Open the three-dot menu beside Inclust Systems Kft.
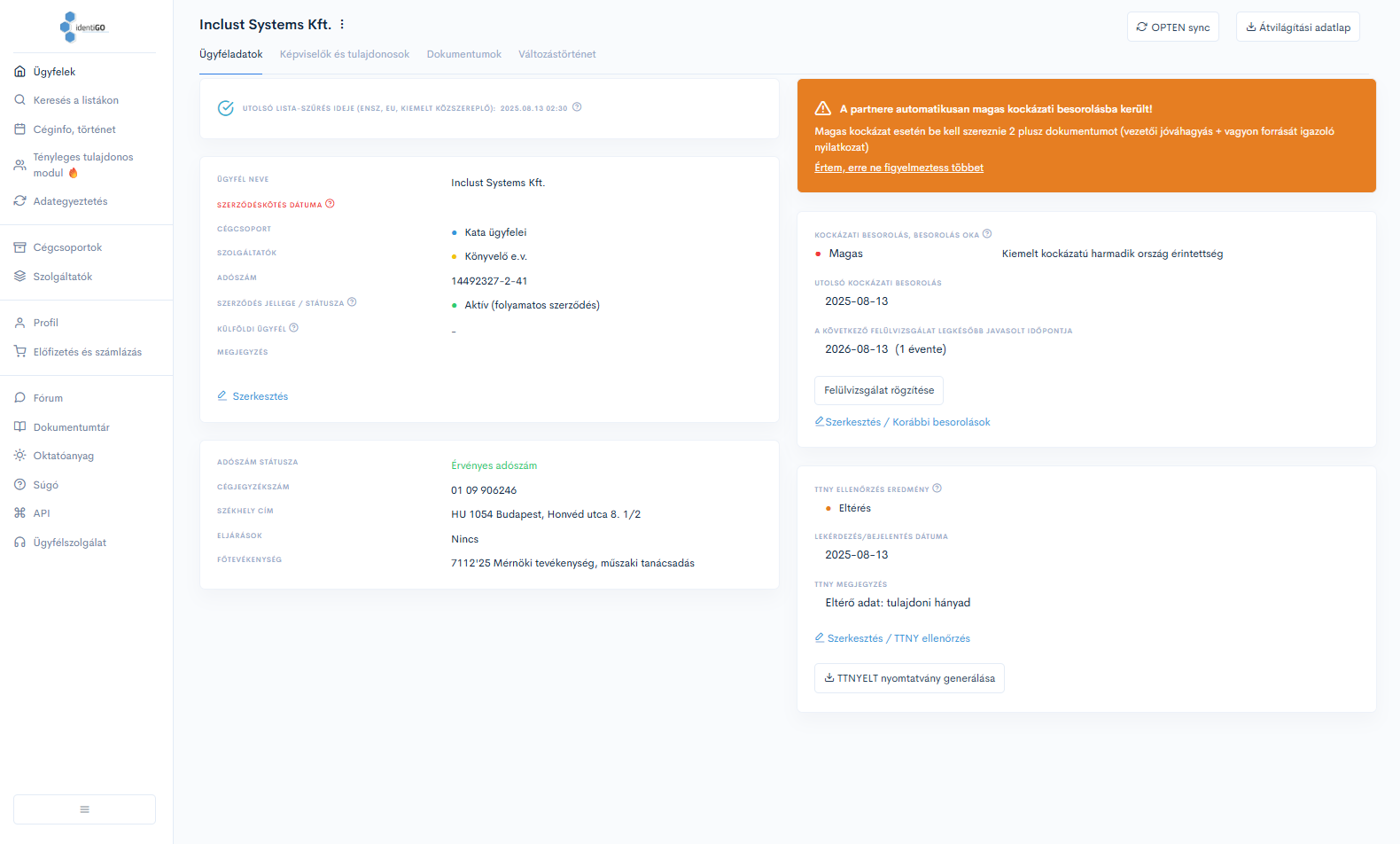1400x844 pixels. coord(342,25)
